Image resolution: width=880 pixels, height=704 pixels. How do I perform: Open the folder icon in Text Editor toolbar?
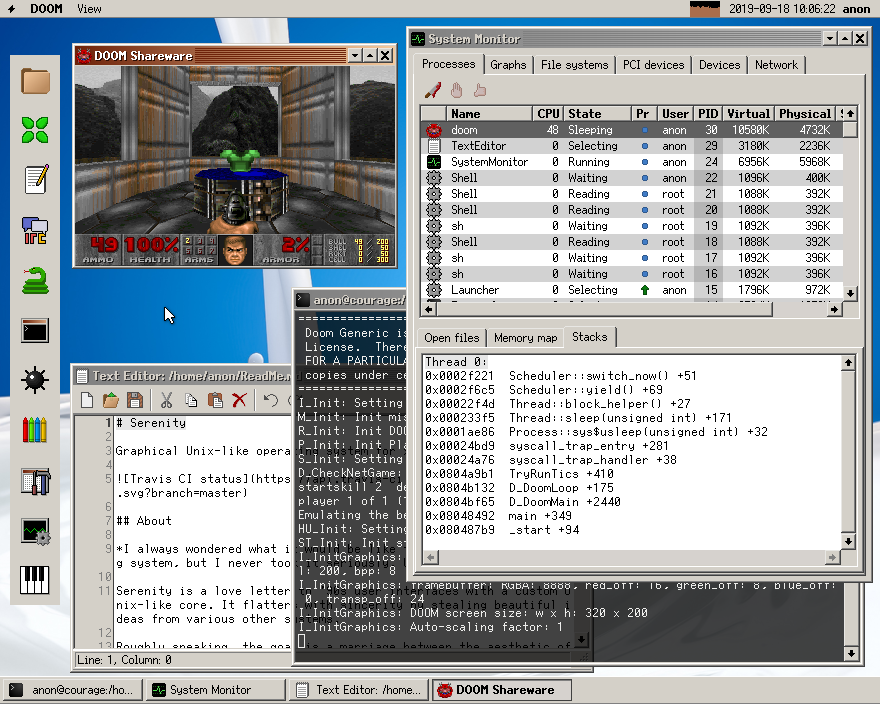[x=110, y=400]
